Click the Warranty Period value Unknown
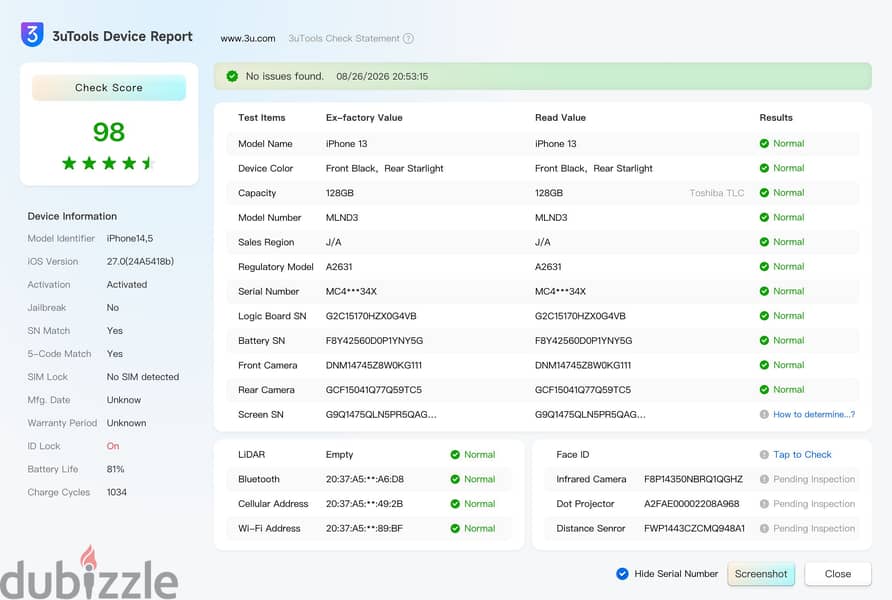 126,423
